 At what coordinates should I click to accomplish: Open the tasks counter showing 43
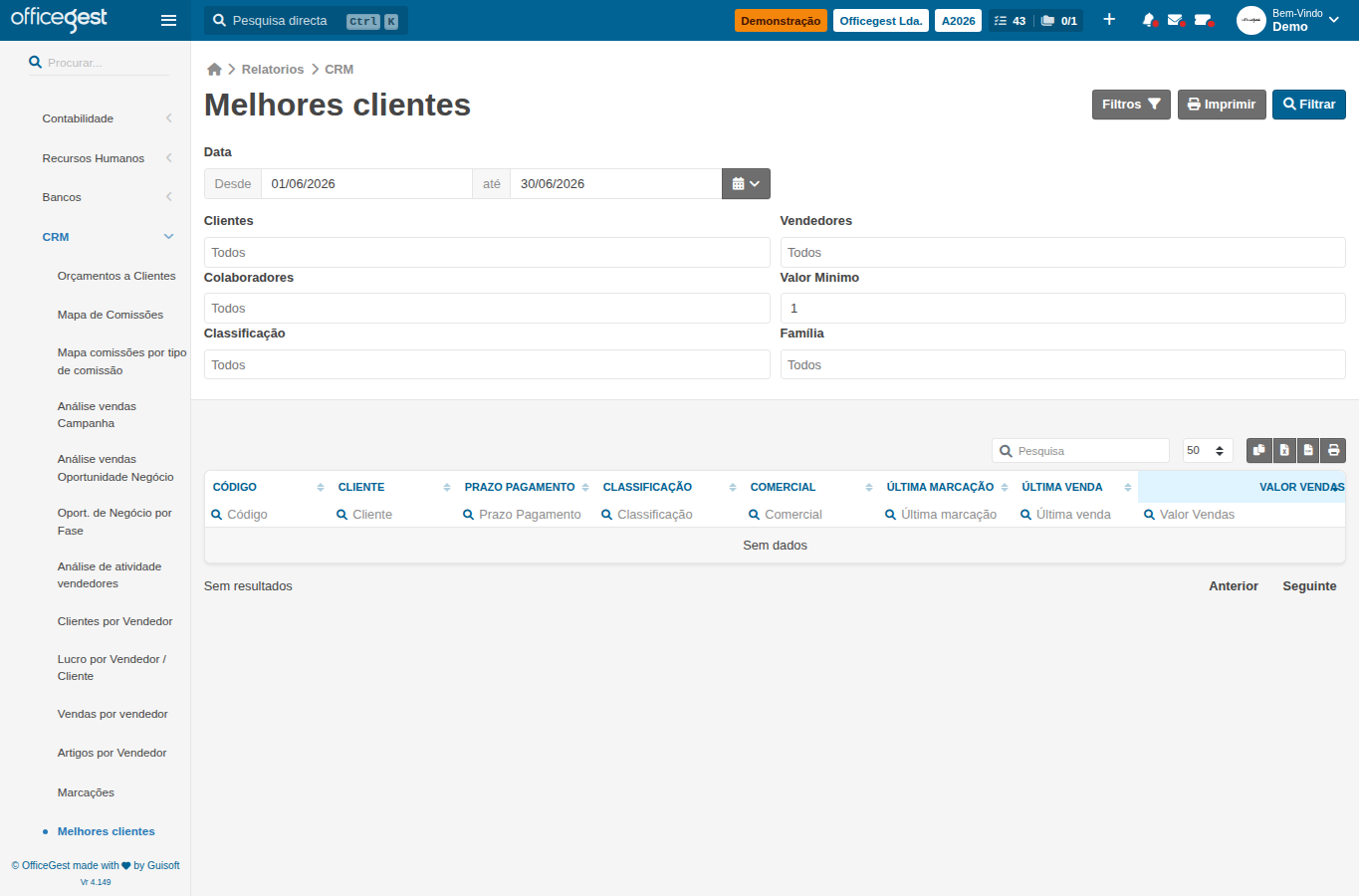[1010, 20]
